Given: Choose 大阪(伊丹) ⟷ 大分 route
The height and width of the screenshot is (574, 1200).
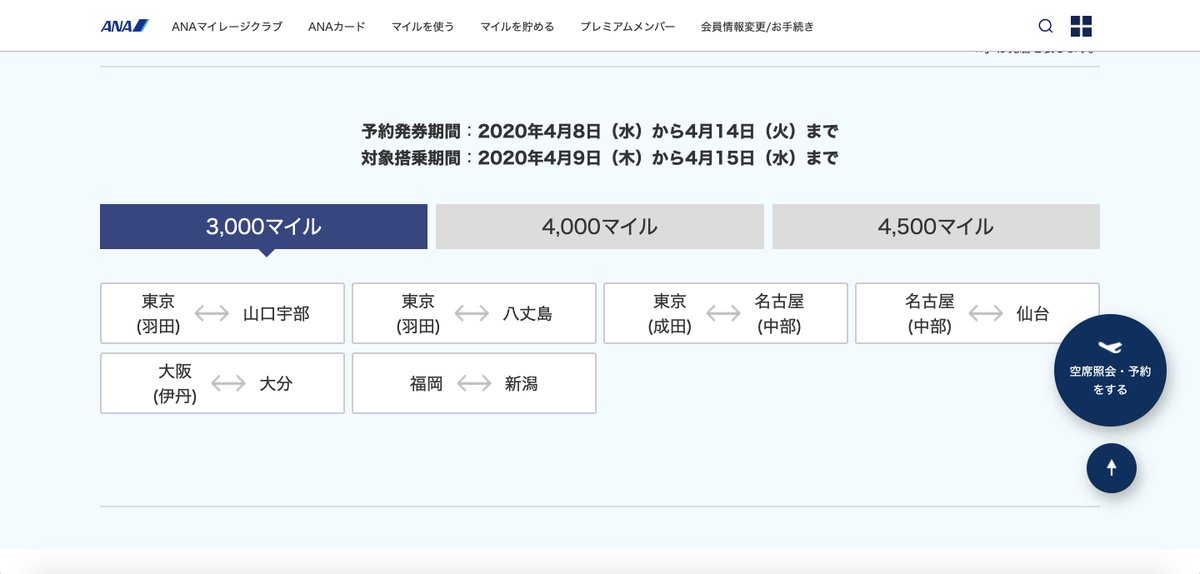Looking at the screenshot, I should click(x=222, y=383).
